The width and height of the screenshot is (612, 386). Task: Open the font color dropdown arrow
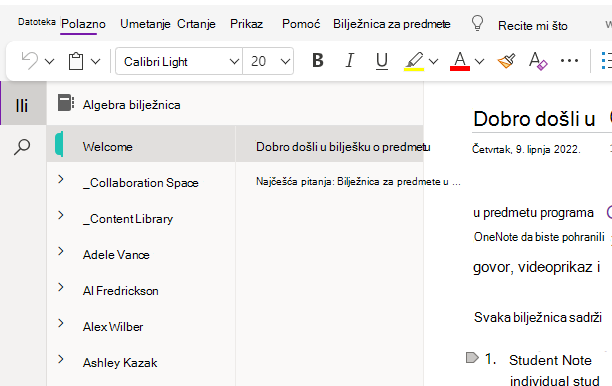(x=480, y=61)
